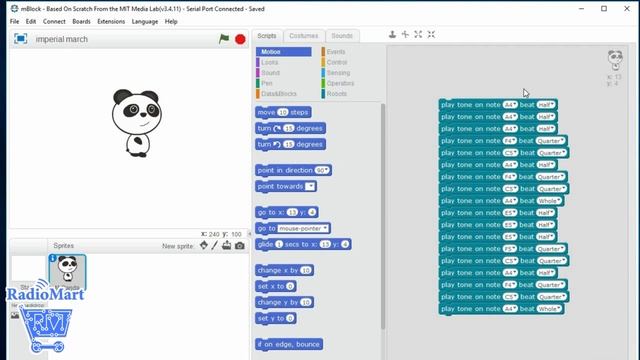
Task: Upload sprite from file icon
Action: coord(227,245)
